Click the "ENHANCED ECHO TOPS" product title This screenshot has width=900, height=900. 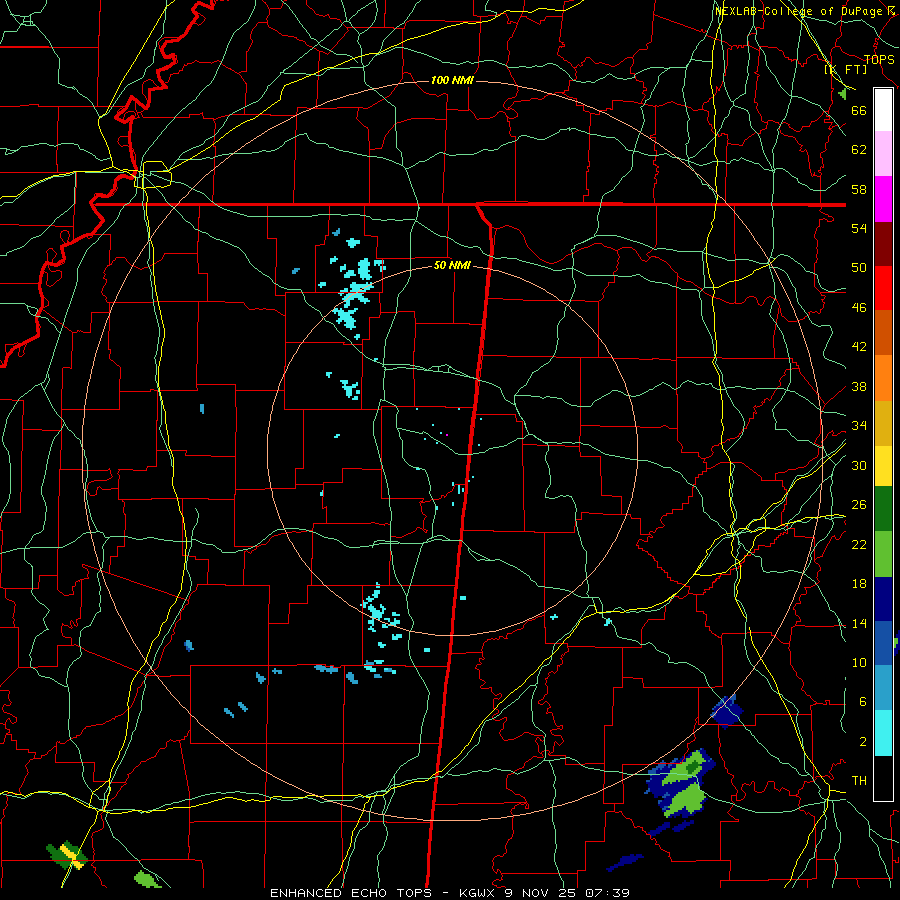coord(351,893)
